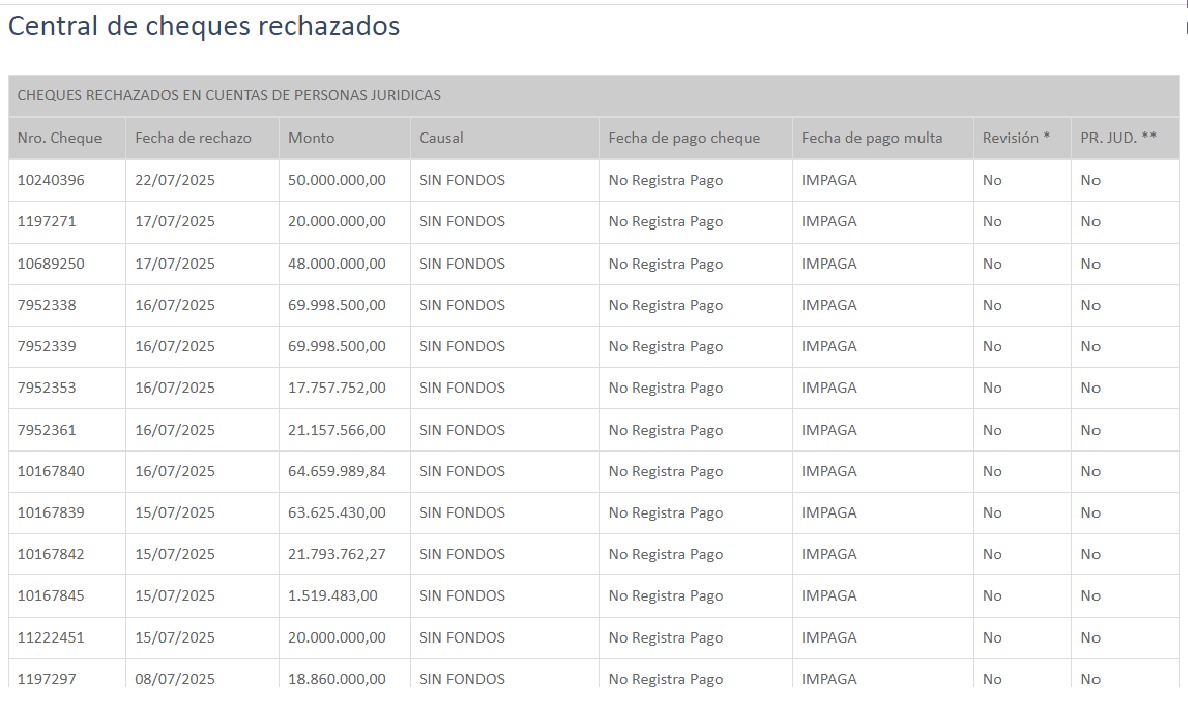Screen dimensions: 1188x728
Task: Select cheque number 7952338
Action: click(x=47, y=305)
